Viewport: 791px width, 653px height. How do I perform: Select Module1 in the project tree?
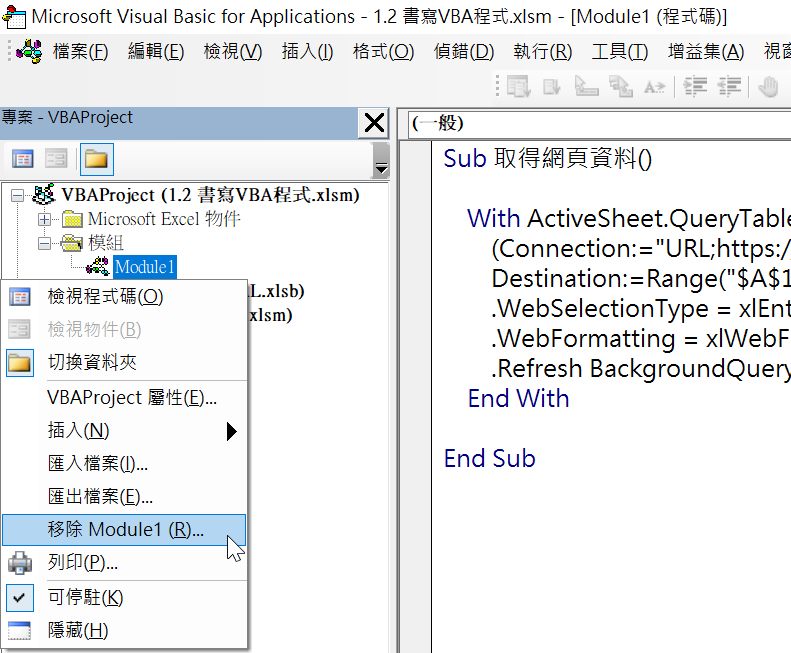(x=145, y=266)
